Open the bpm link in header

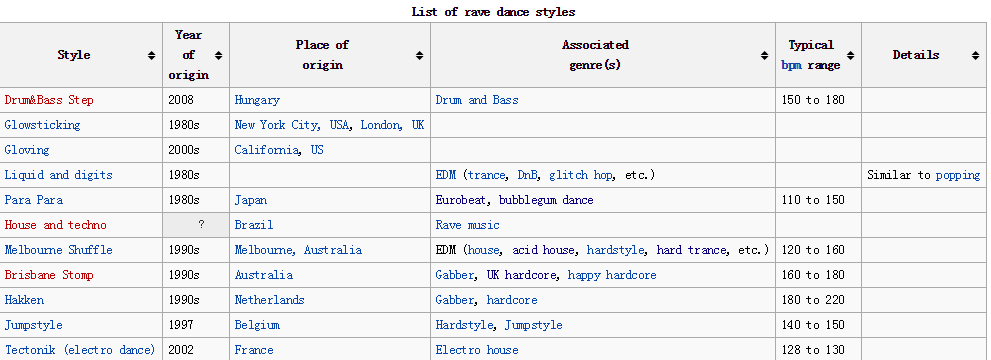click(791, 65)
